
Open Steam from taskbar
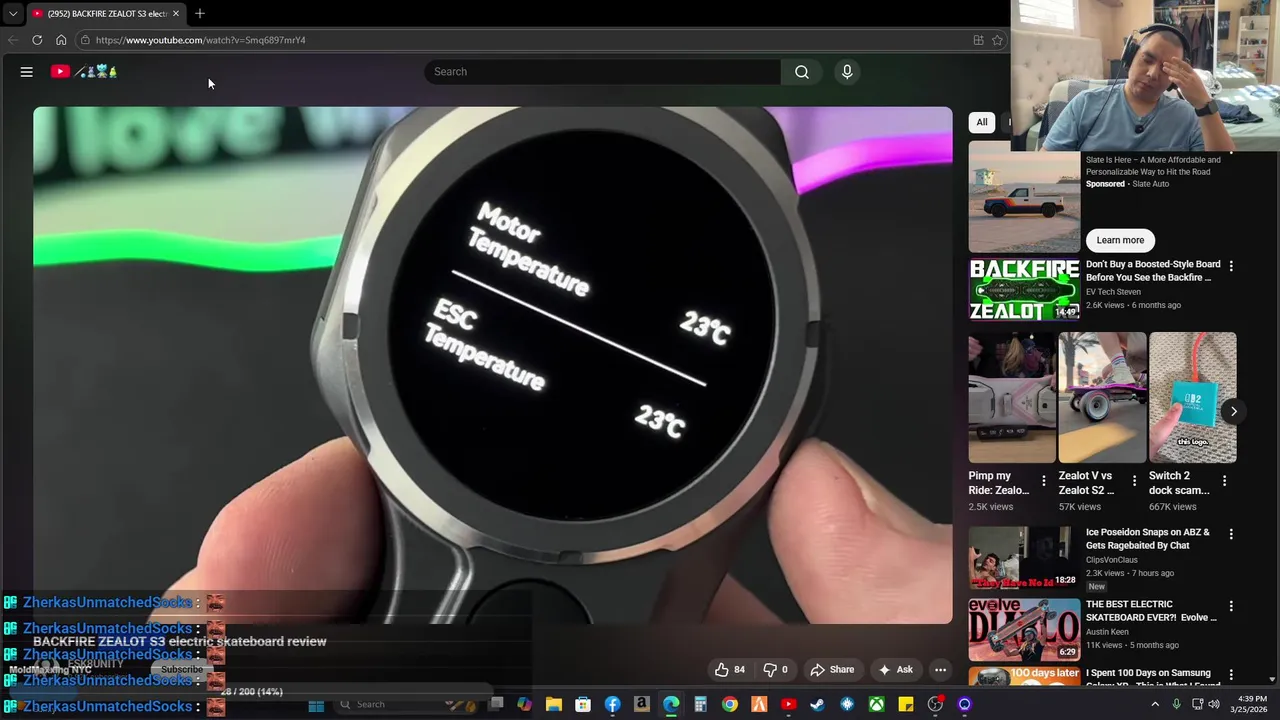click(x=817, y=705)
